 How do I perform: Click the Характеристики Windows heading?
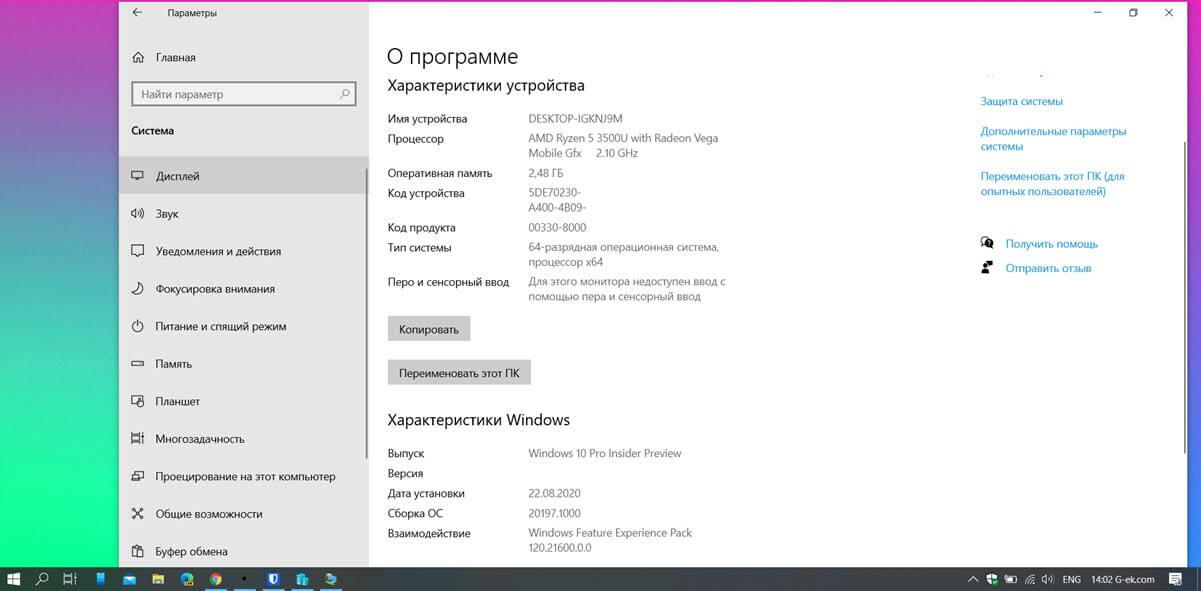[x=478, y=419]
